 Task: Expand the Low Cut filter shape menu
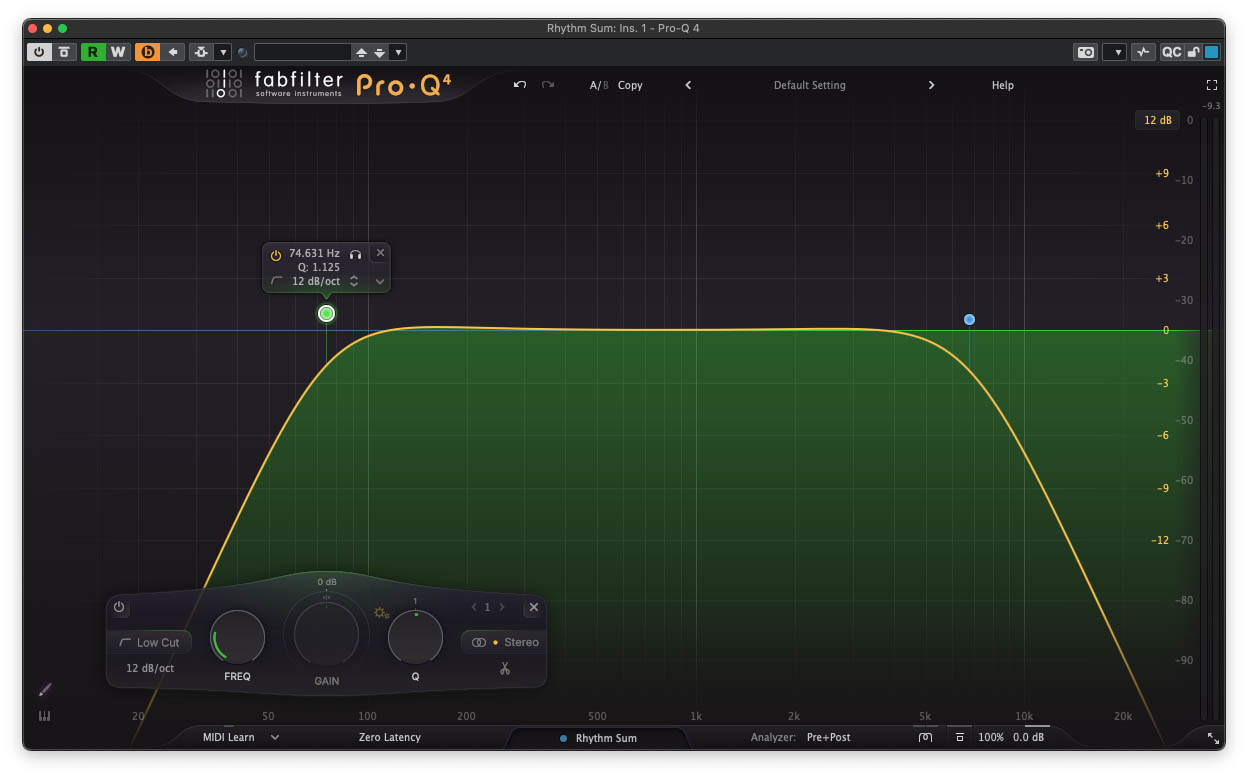[x=149, y=642]
